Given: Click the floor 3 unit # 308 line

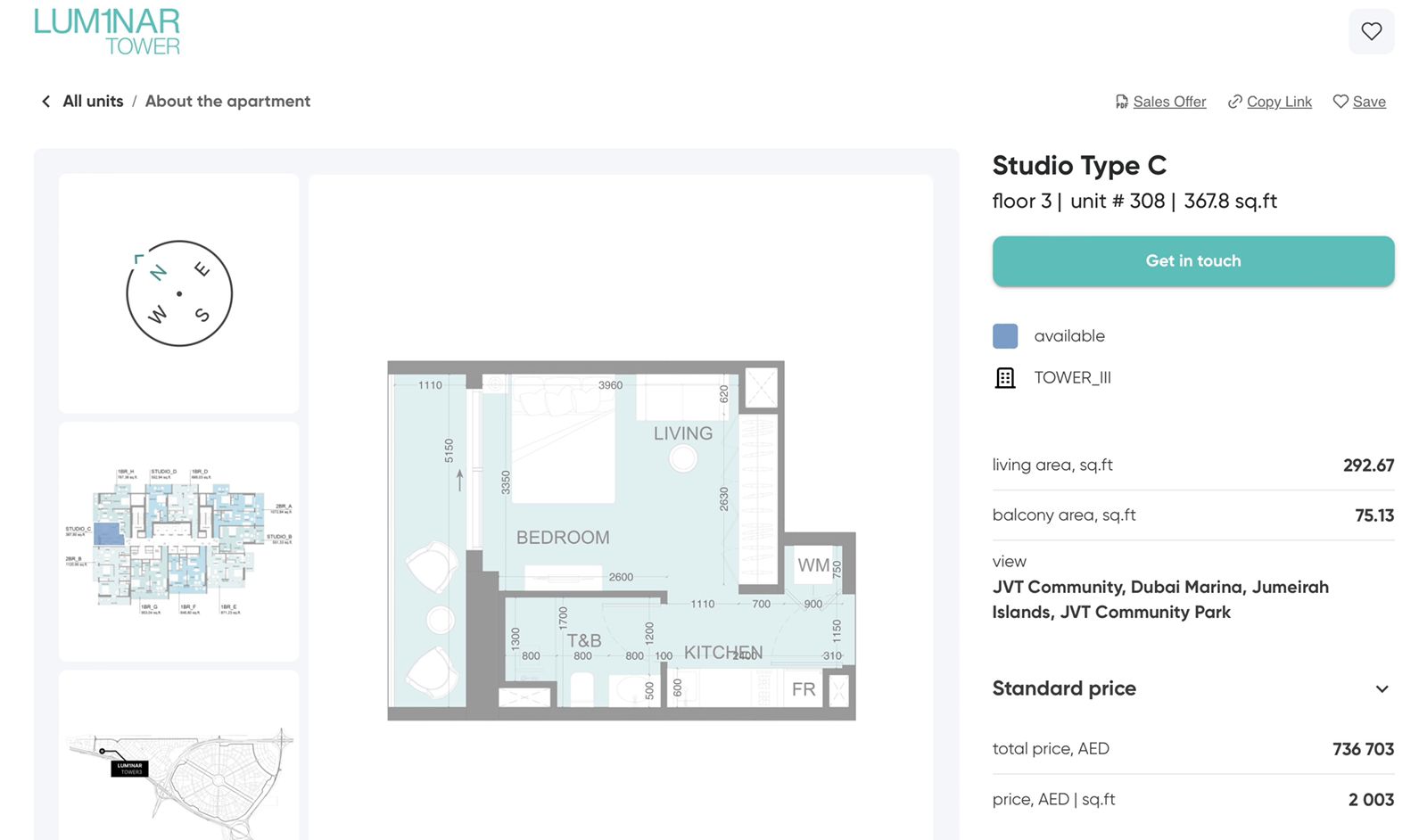Looking at the screenshot, I should pyautogui.click(x=1134, y=202).
